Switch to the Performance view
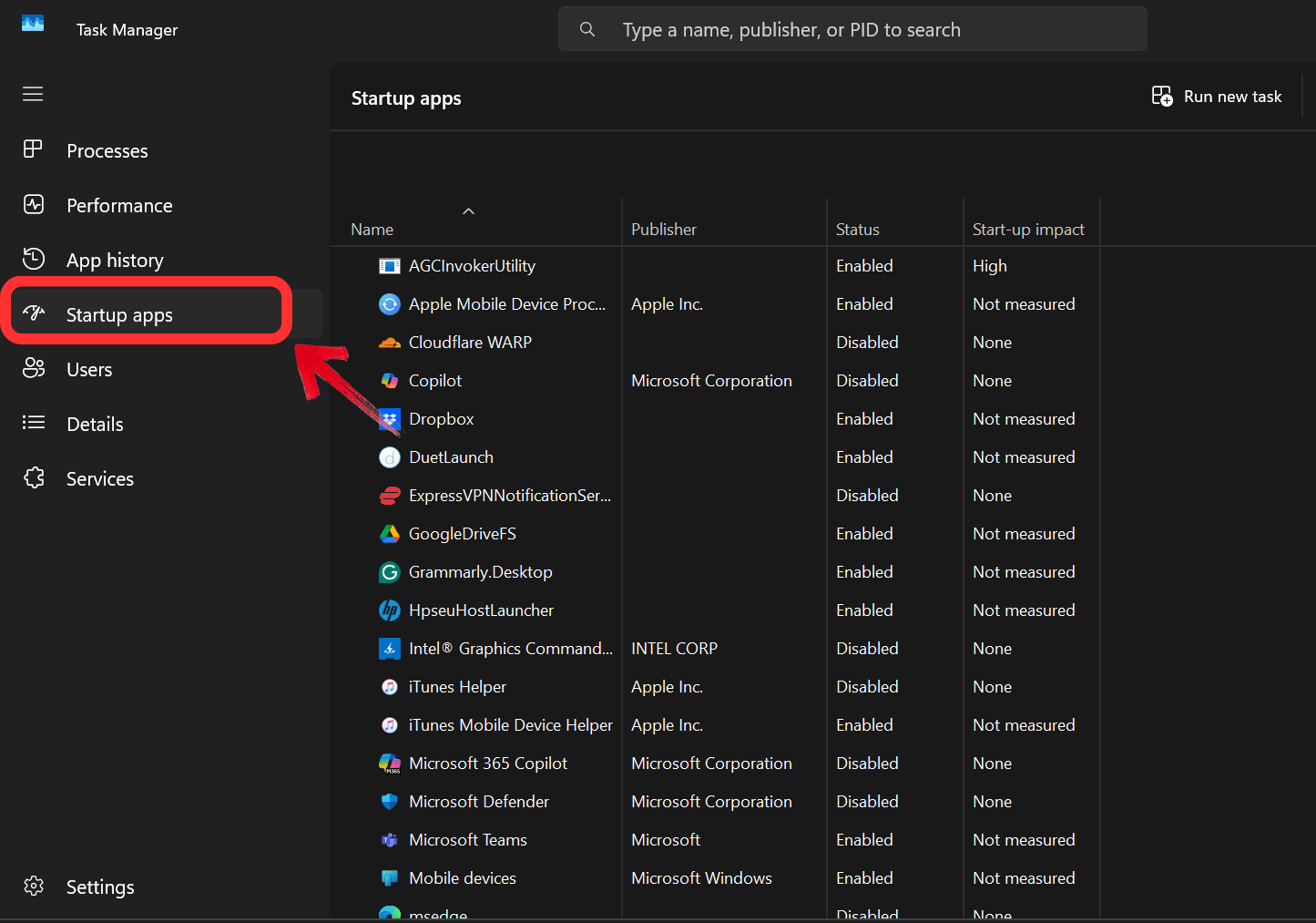The width and height of the screenshot is (1316, 923). click(119, 205)
